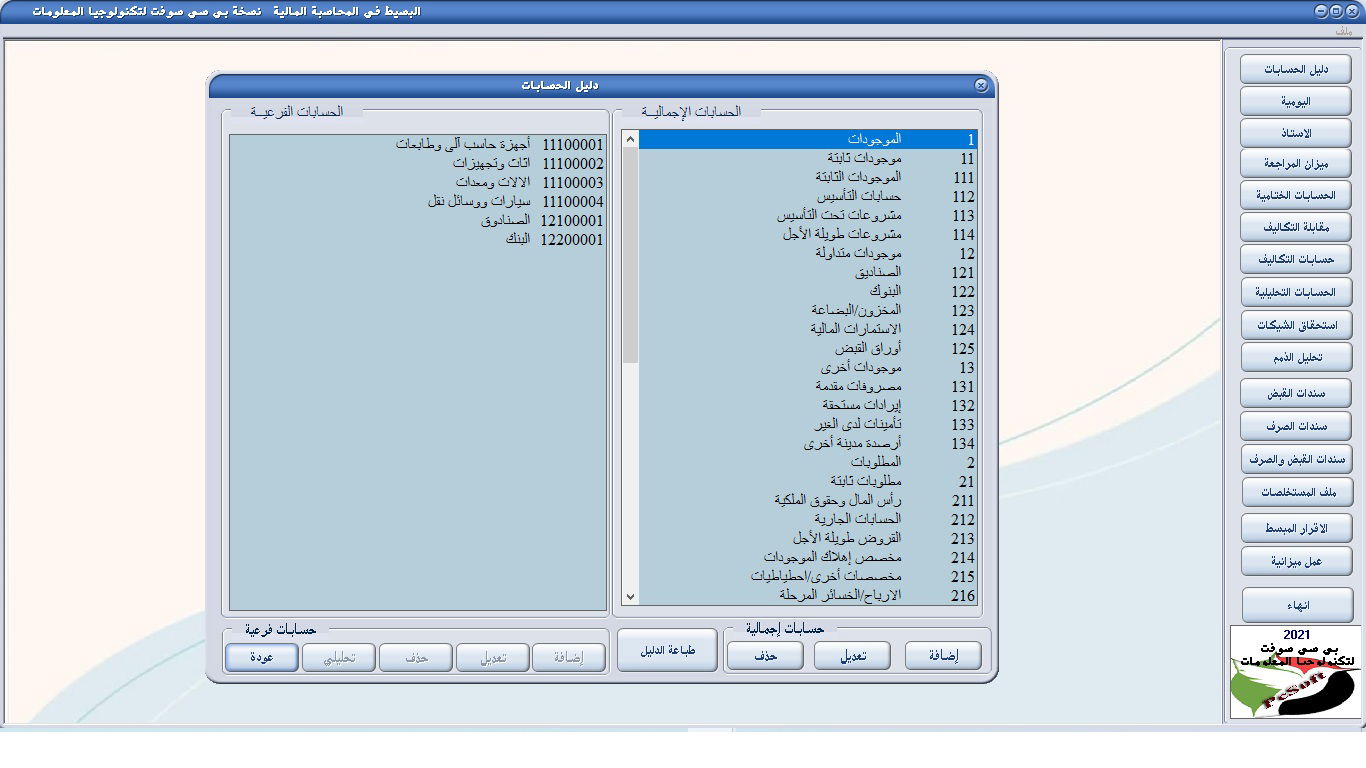Click طباعة الدليل to print the chart

[x=666, y=649]
